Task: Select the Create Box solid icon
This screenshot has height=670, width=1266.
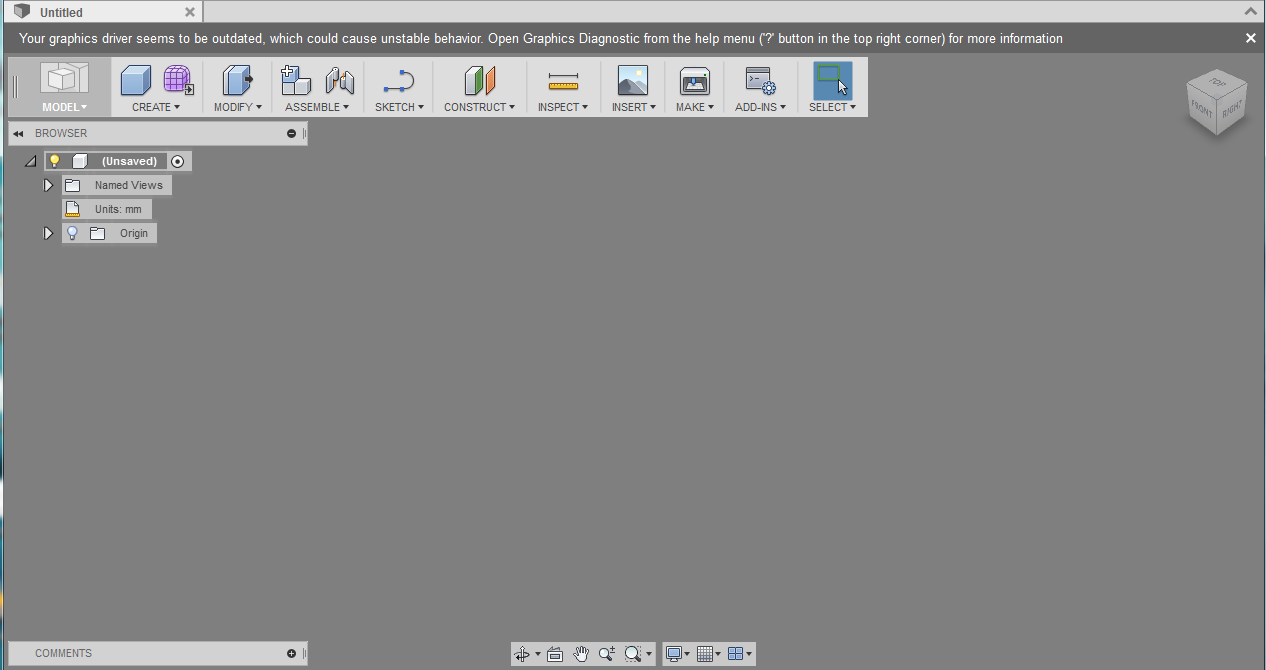Action: pos(136,80)
